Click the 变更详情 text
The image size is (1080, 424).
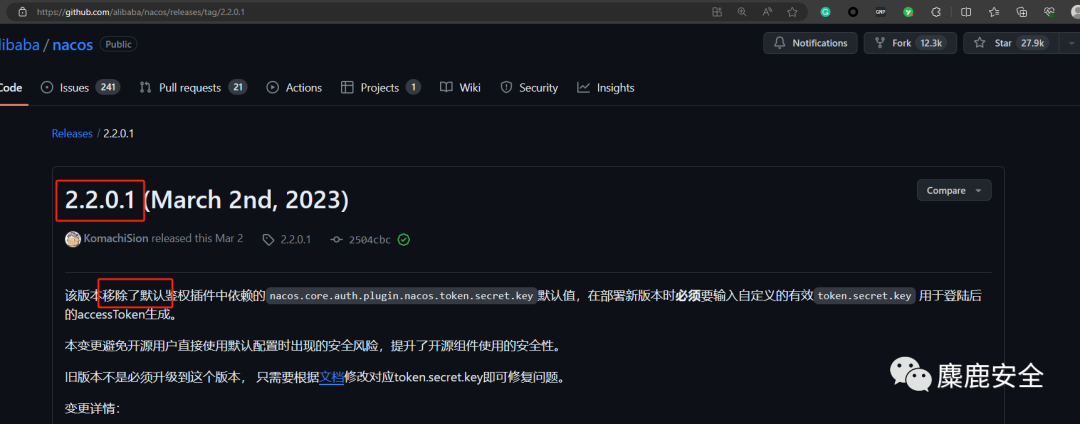93,410
